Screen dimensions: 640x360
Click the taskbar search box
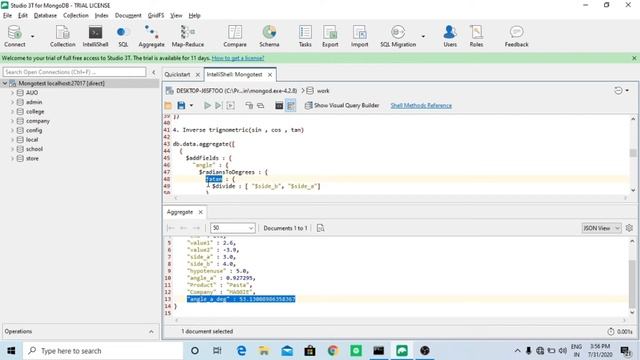(x=103, y=351)
